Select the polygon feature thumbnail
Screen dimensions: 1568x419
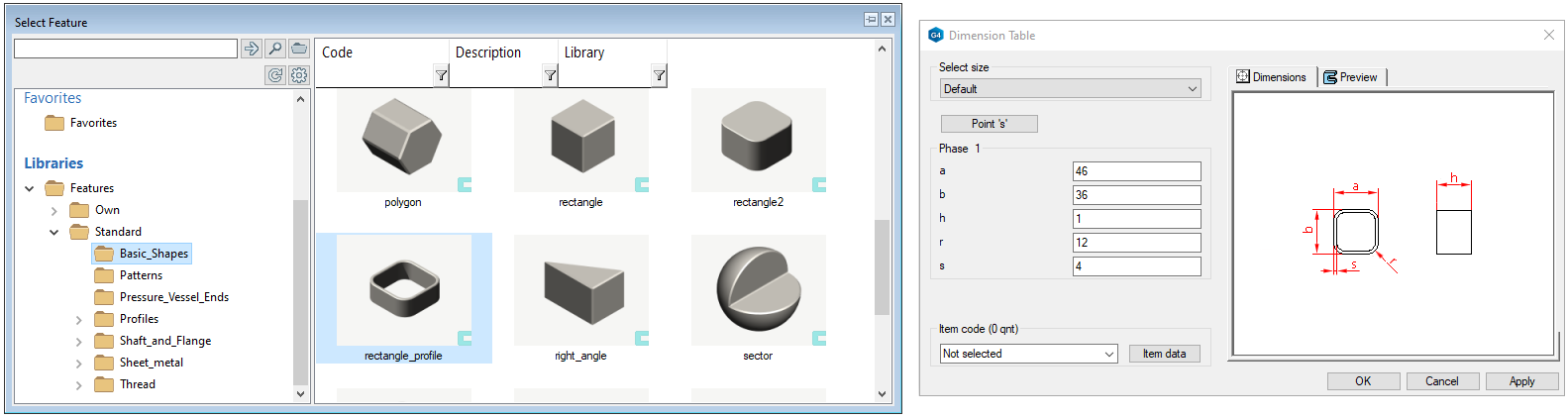403,141
